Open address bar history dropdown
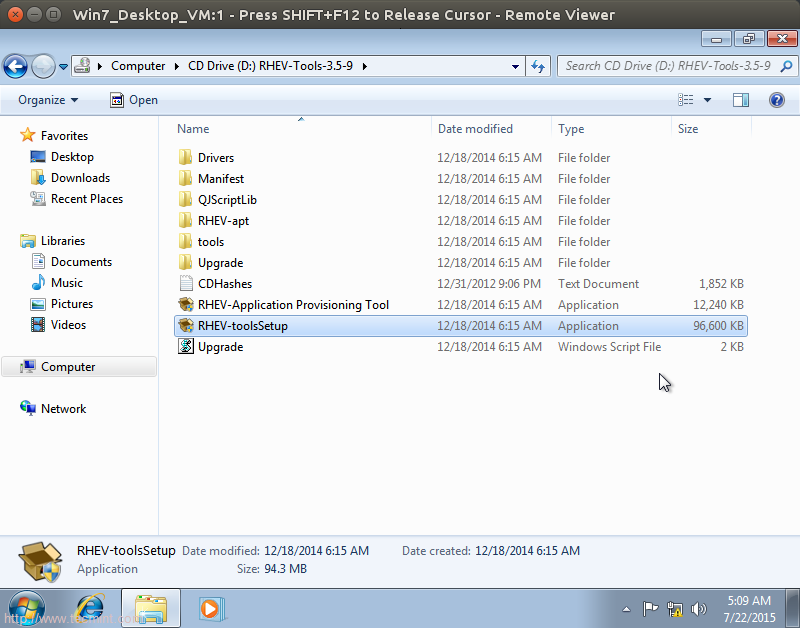 click(515, 66)
